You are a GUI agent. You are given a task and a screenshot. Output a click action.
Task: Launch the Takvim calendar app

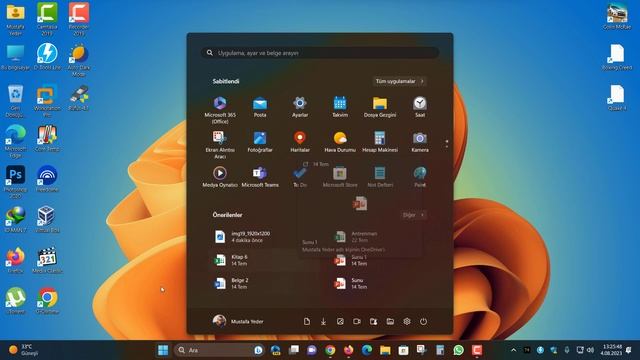click(x=340, y=107)
